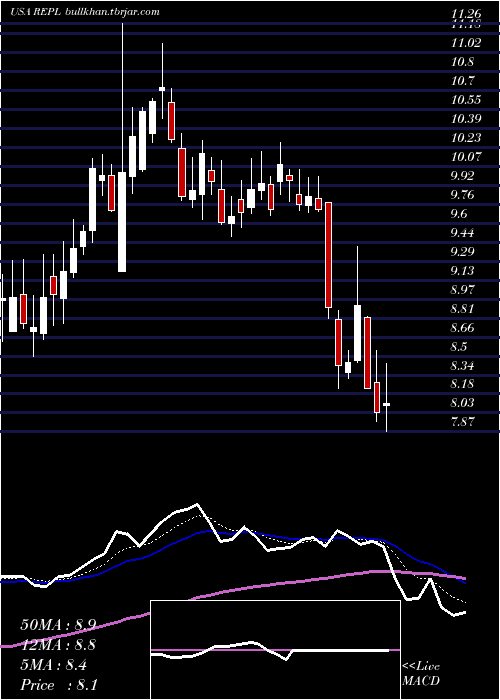Click the 9.44 price axis label

click(x=462, y=233)
